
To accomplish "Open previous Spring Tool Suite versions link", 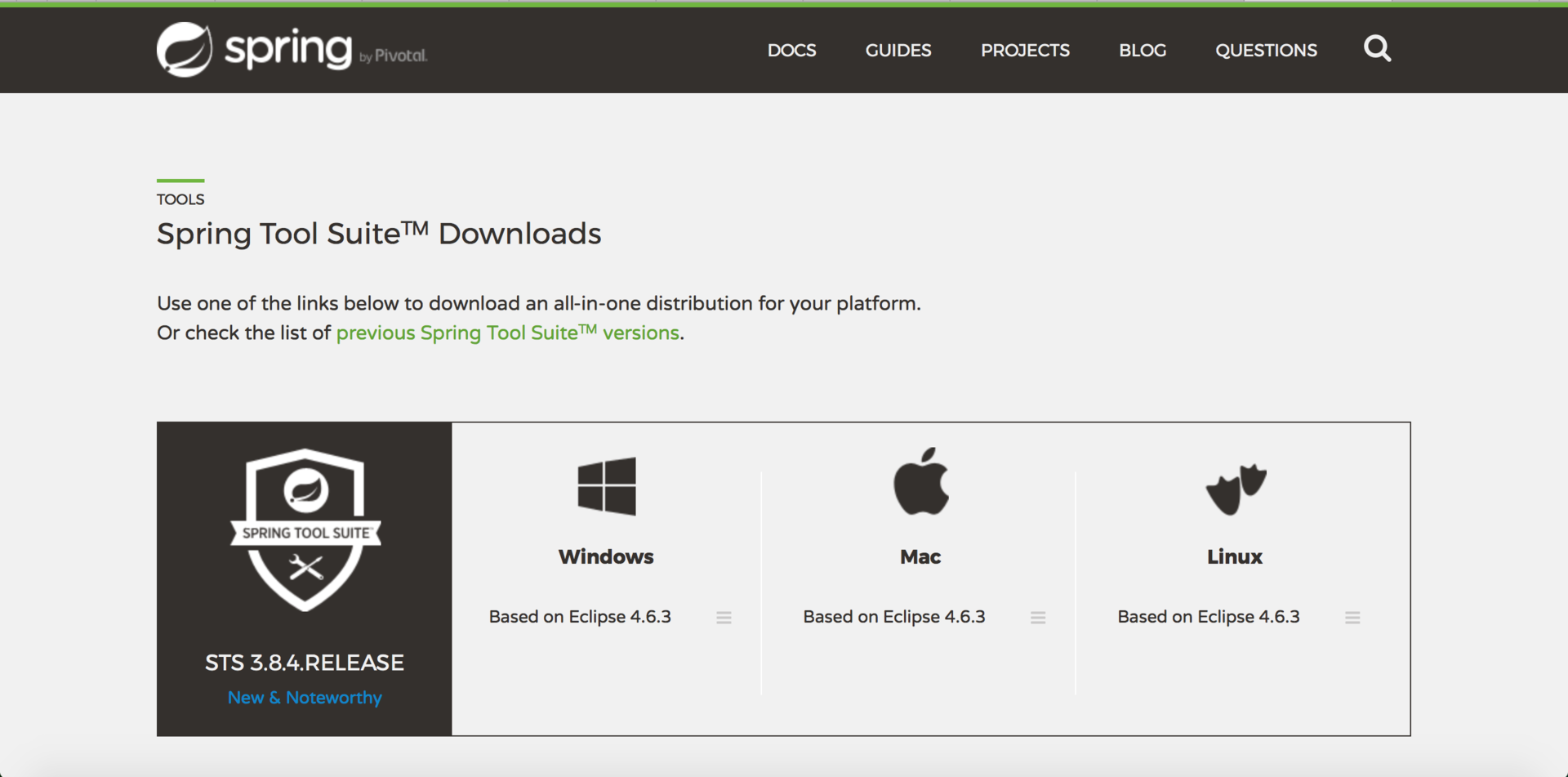I will (x=507, y=333).
